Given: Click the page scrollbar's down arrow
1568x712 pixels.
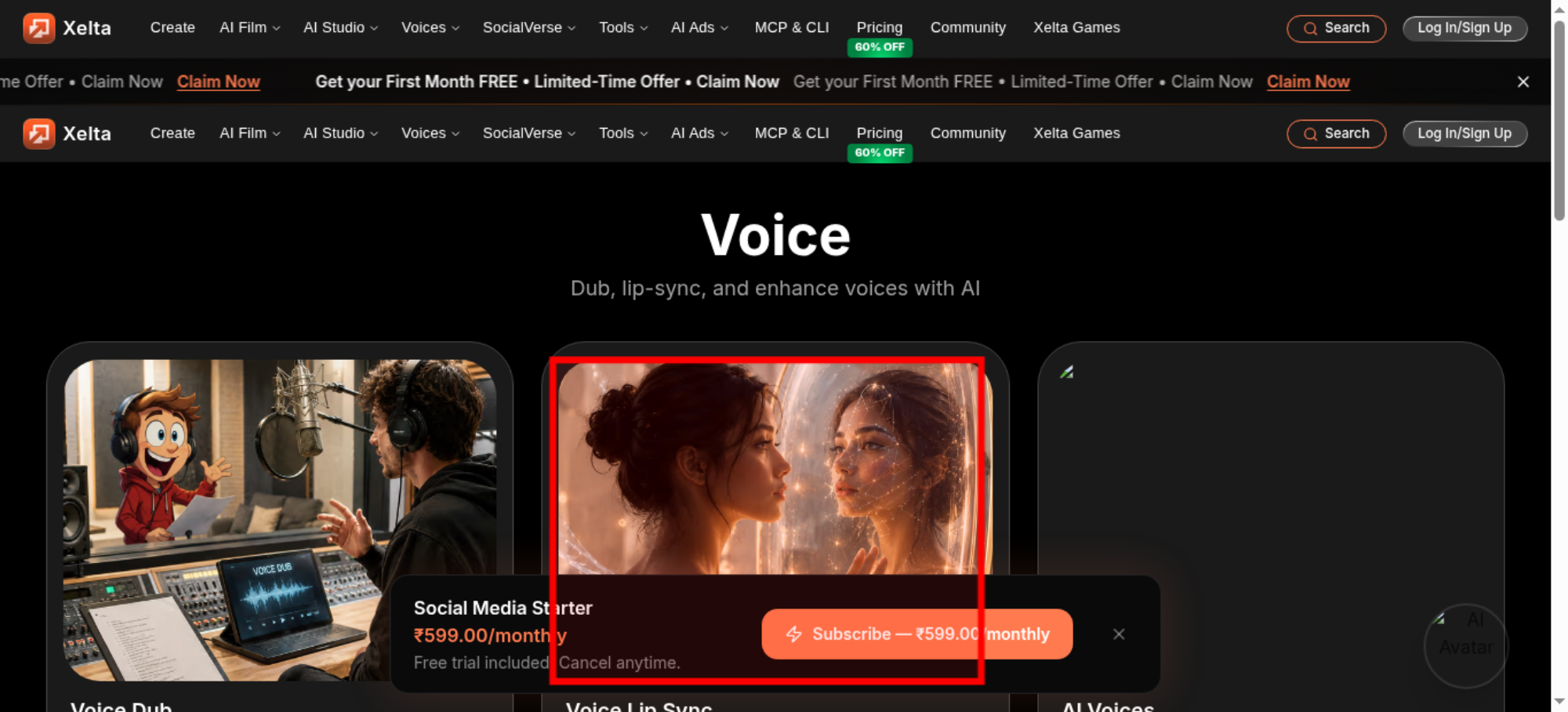Looking at the screenshot, I should coord(1559,701).
